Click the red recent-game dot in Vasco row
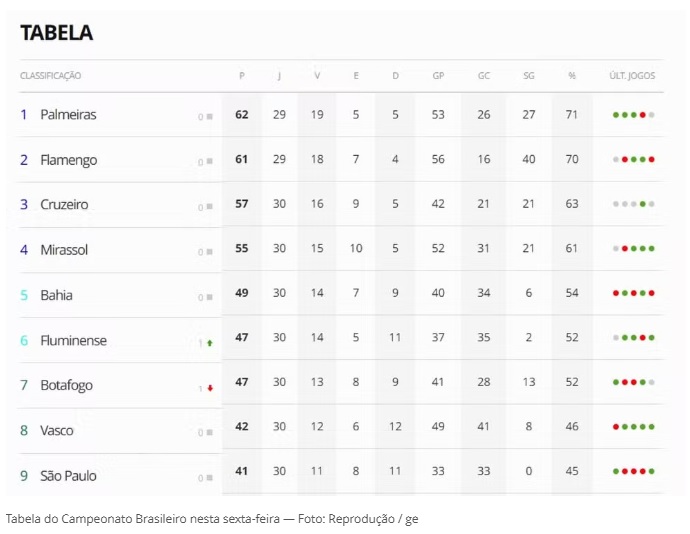Image resolution: width=690 pixels, height=534 pixels. (x=616, y=426)
